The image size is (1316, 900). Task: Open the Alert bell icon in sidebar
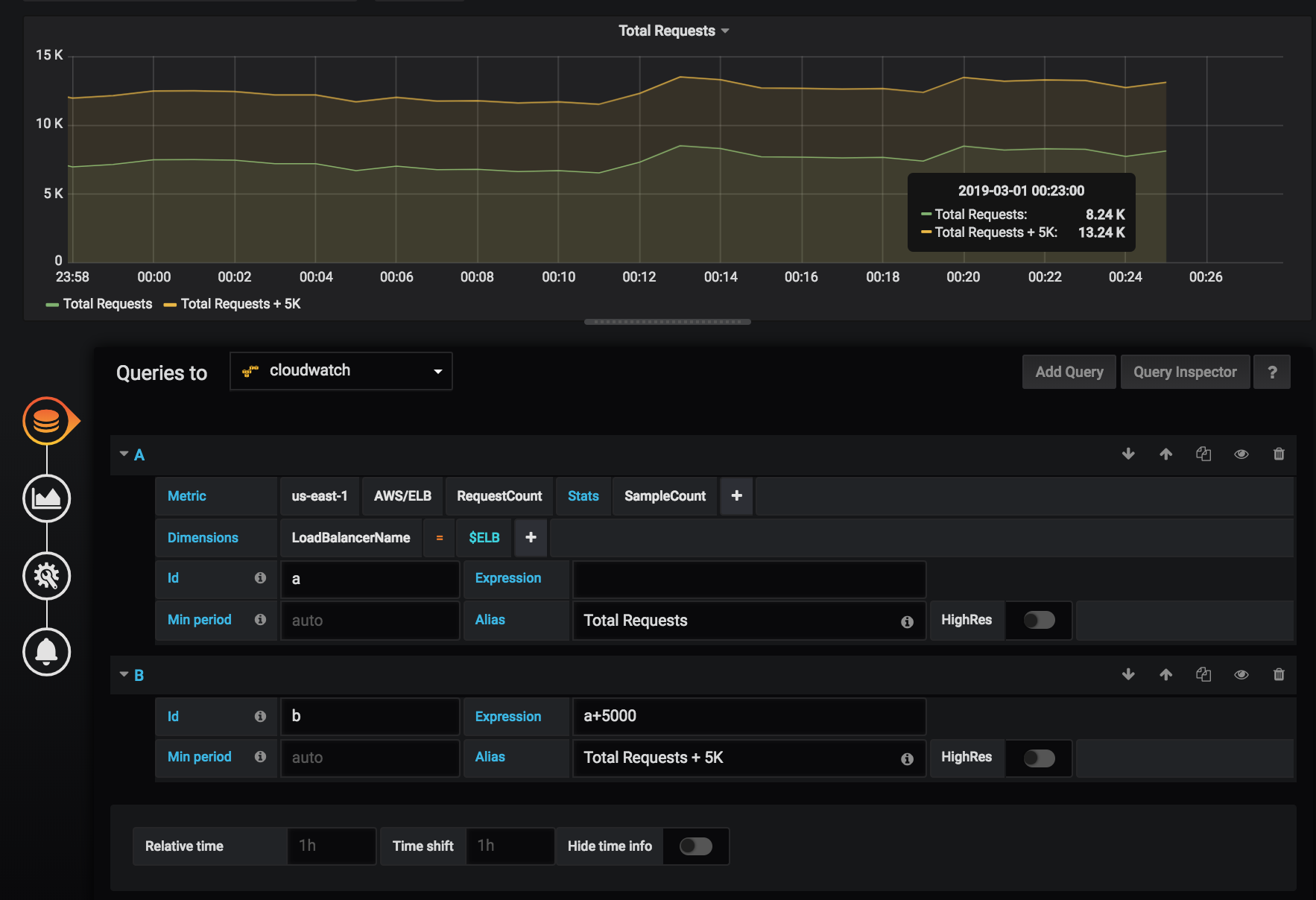pos(46,652)
